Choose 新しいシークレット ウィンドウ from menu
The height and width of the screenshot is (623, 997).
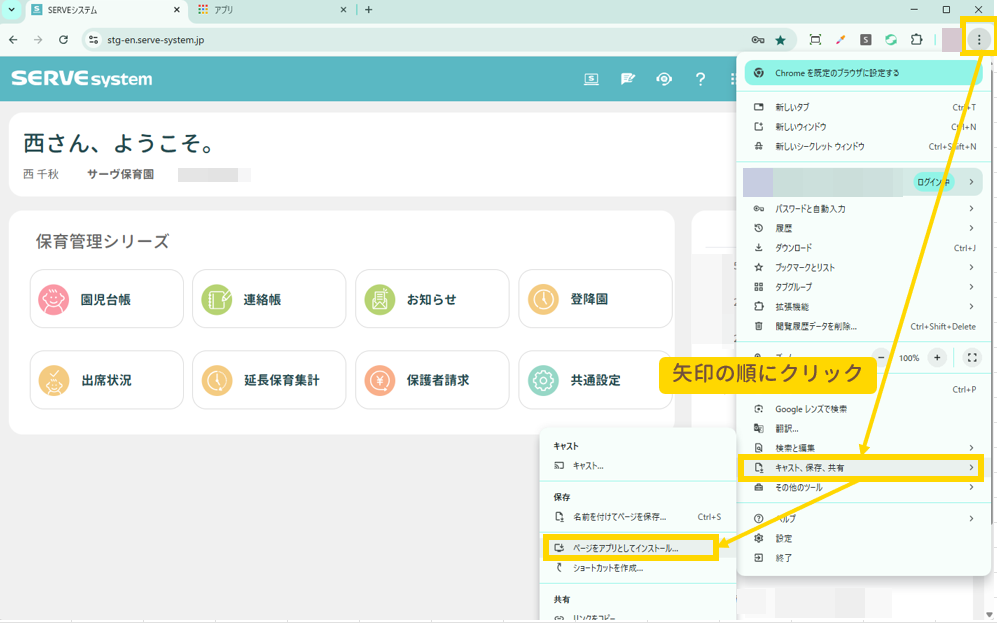point(820,146)
